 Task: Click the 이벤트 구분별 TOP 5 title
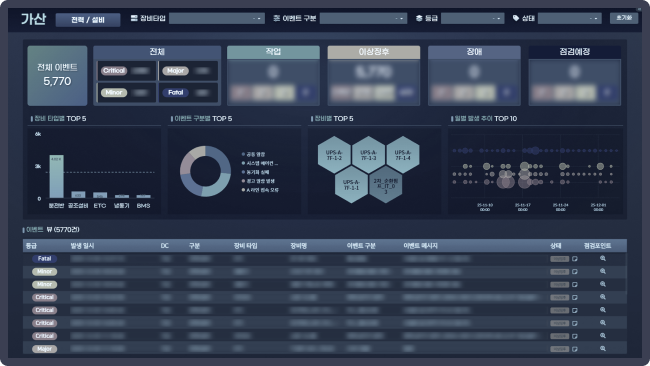(203, 119)
